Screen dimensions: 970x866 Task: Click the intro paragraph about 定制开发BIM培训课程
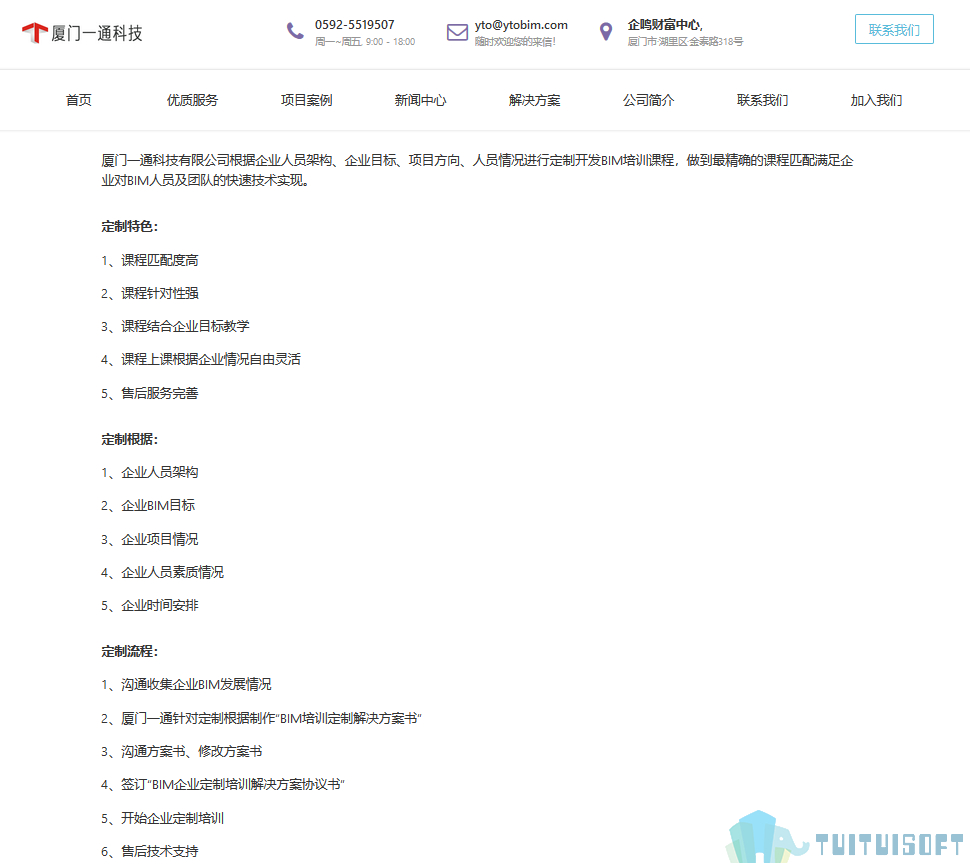[477, 170]
